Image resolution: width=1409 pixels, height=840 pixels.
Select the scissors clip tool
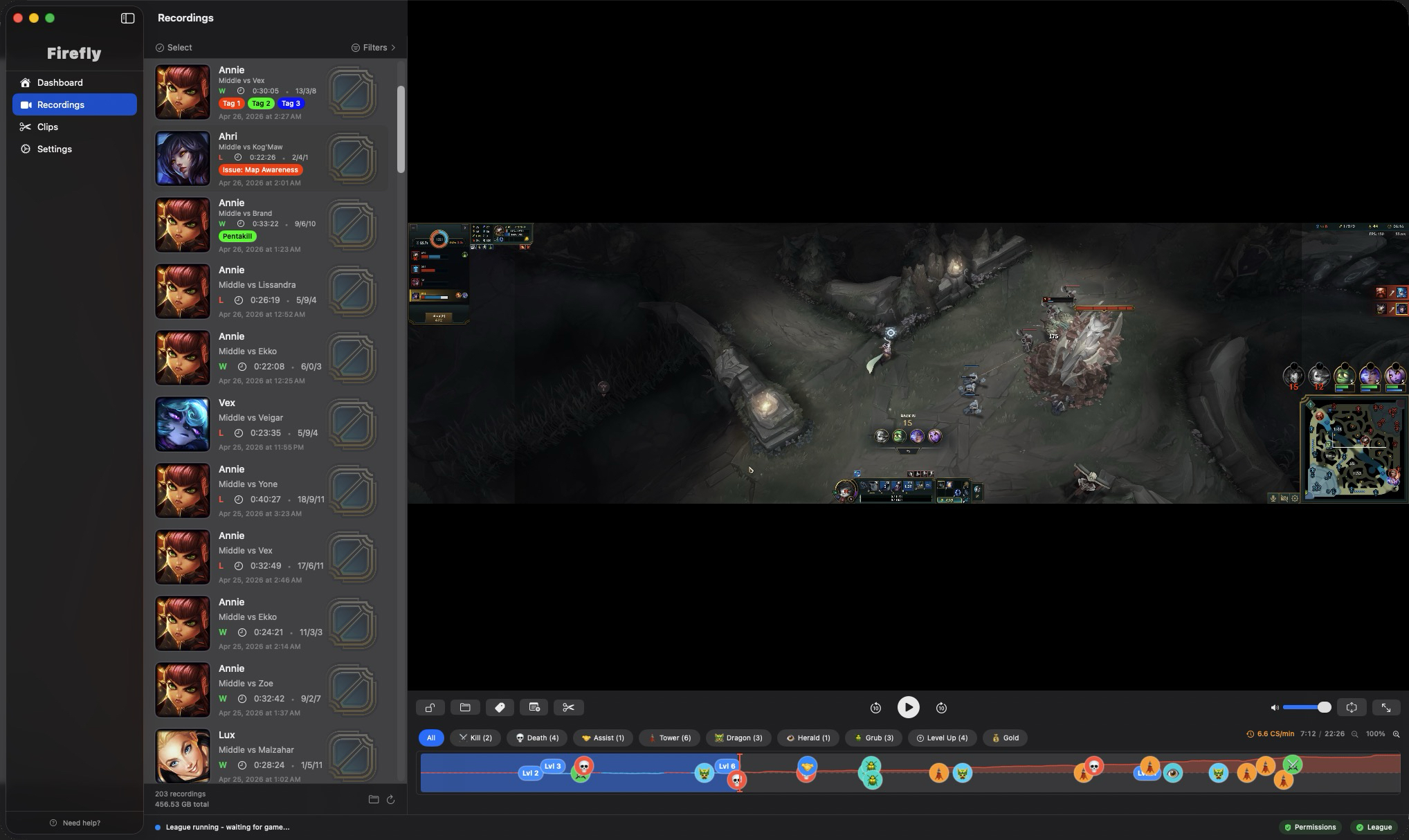point(569,707)
